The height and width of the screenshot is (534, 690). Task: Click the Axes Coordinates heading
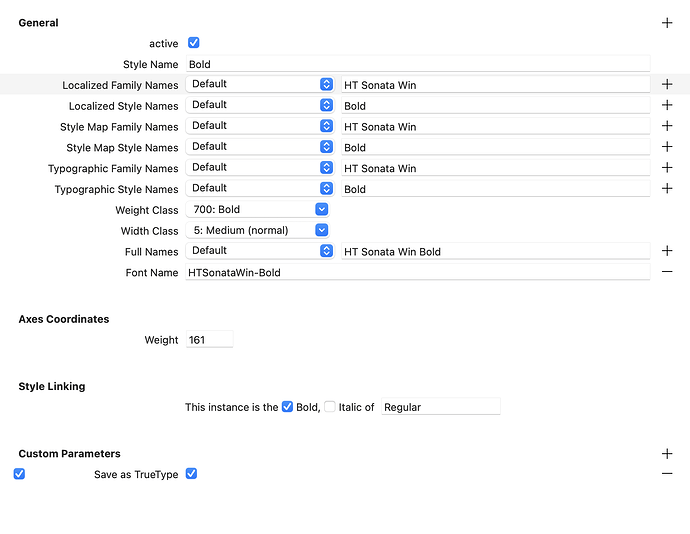pos(64,319)
